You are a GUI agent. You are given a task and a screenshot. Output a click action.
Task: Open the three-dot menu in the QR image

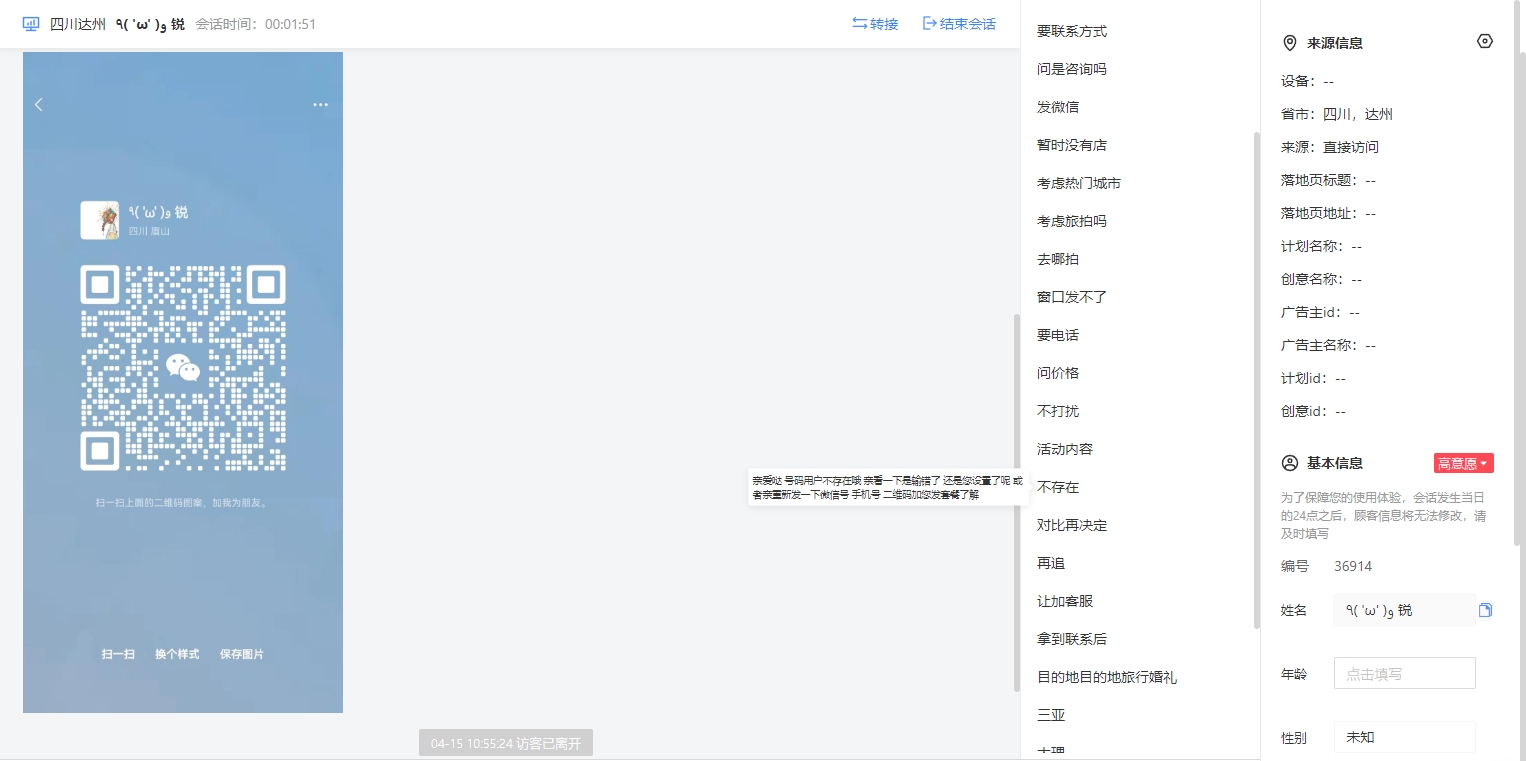click(x=320, y=104)
